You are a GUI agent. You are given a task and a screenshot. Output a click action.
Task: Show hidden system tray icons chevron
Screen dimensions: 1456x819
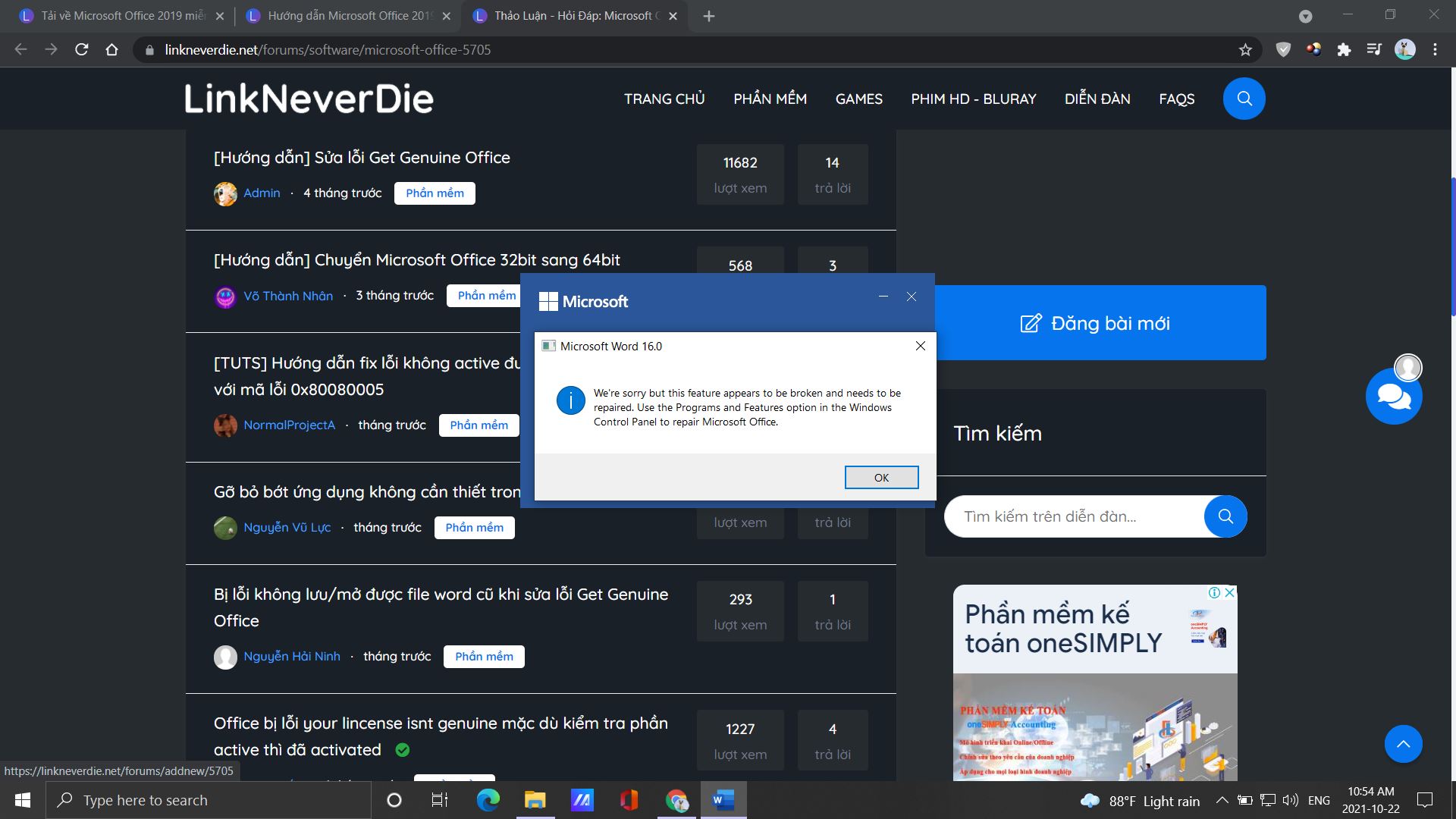(x=1222, y=800)
